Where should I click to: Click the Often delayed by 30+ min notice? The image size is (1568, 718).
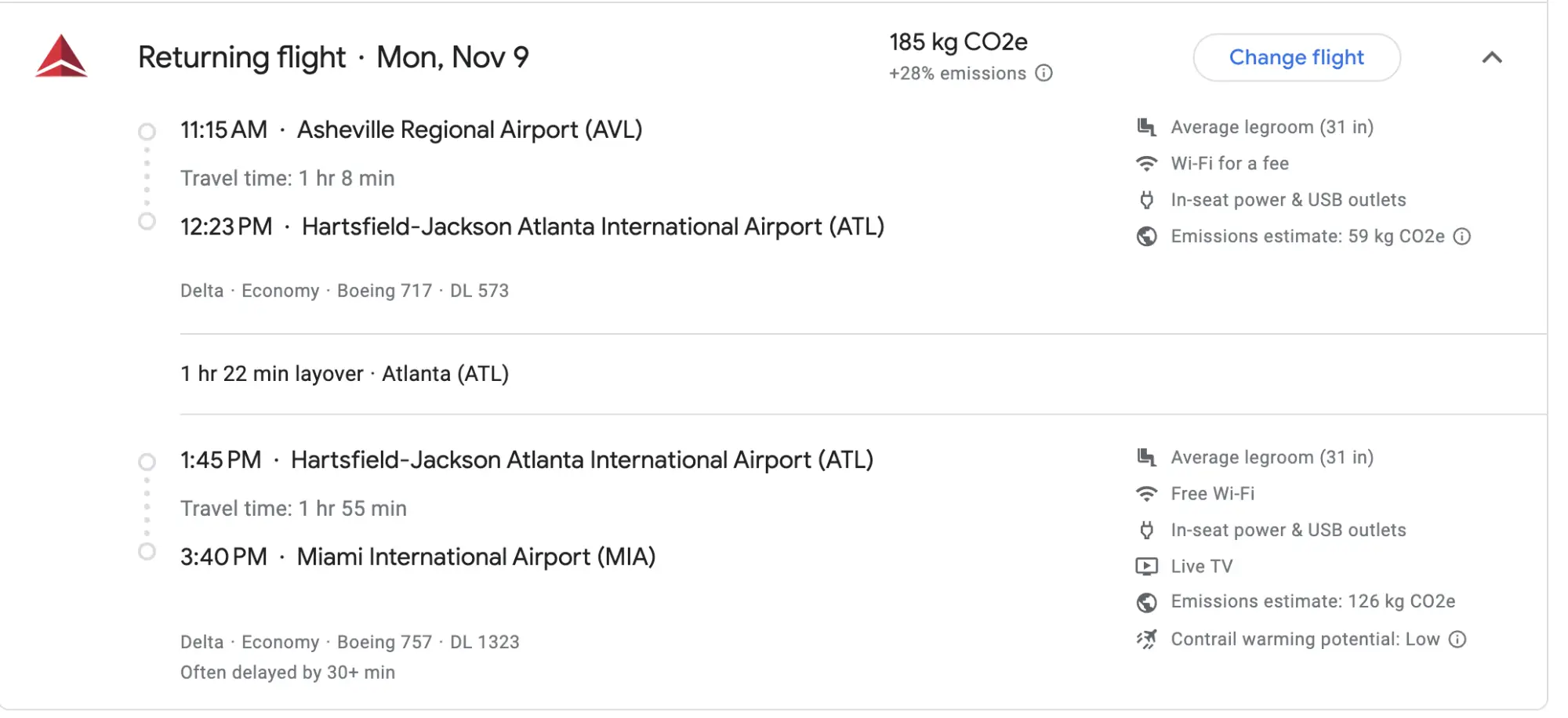[288, 673]
